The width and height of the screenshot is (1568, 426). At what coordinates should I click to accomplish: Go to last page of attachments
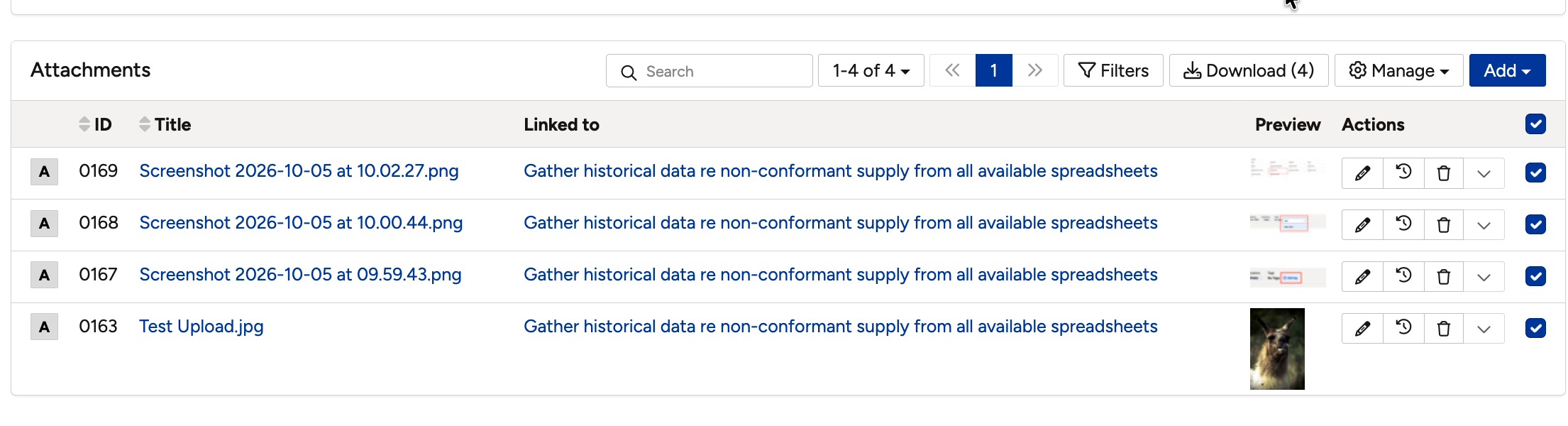point(1035,70)
